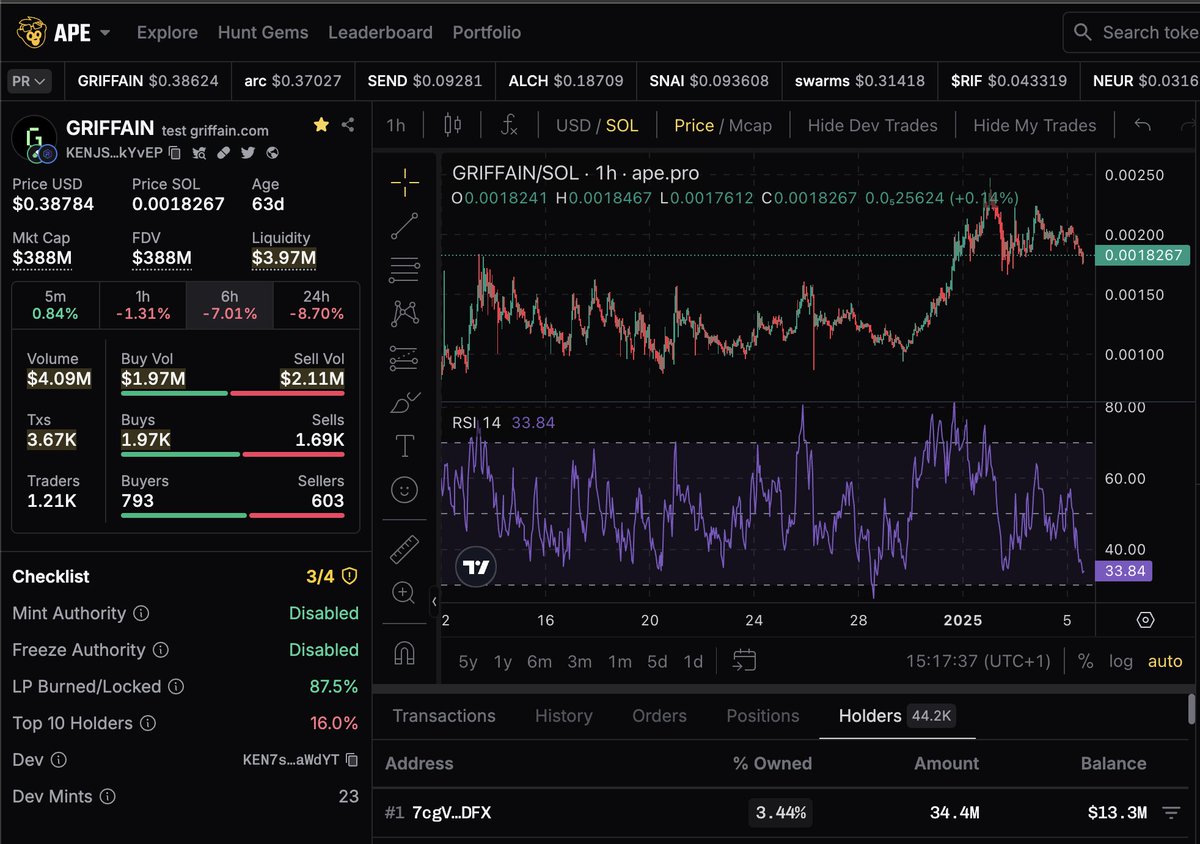Select $RIF token in ticker bar
This screenshot has width=1200, height=844.
1009,81
